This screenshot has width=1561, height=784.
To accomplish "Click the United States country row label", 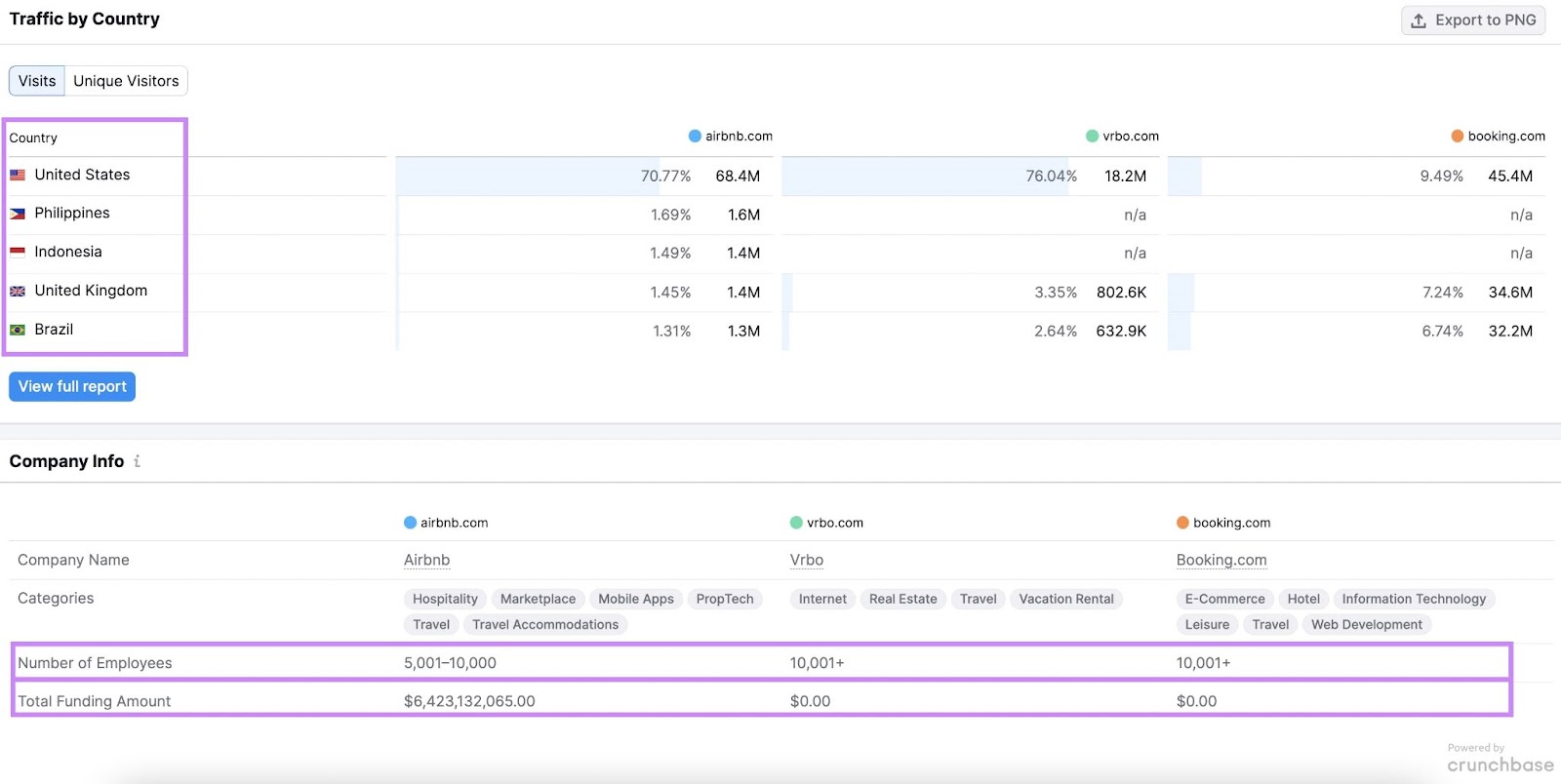I will pos(82,175).
